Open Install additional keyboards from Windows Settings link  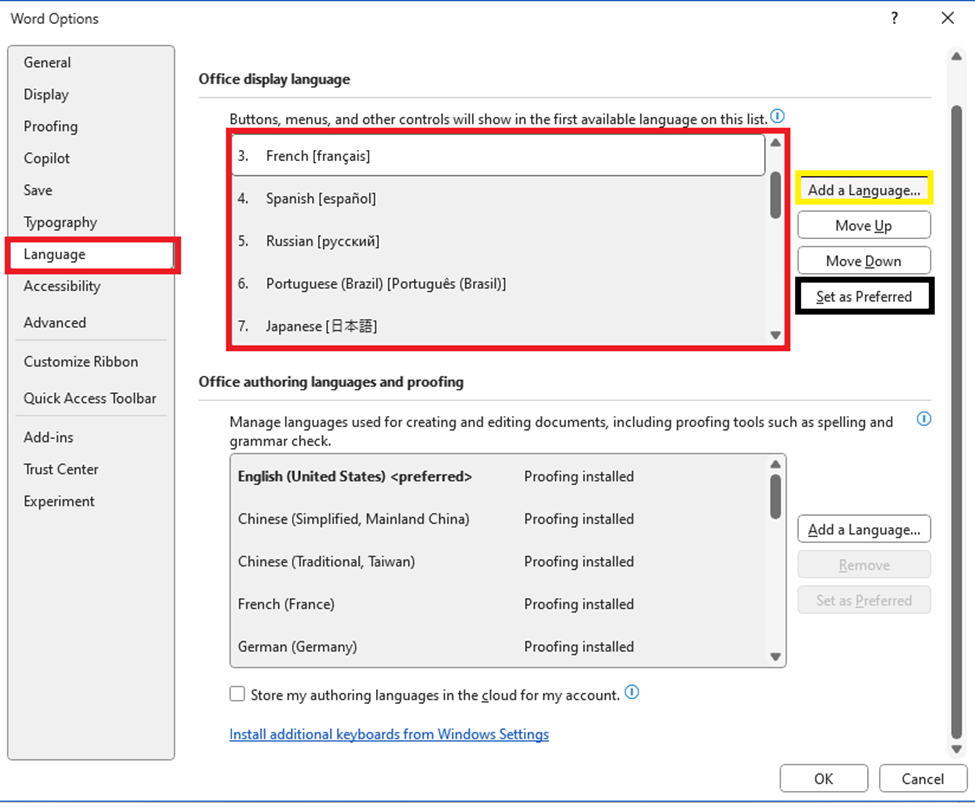(x=389, y=735)
